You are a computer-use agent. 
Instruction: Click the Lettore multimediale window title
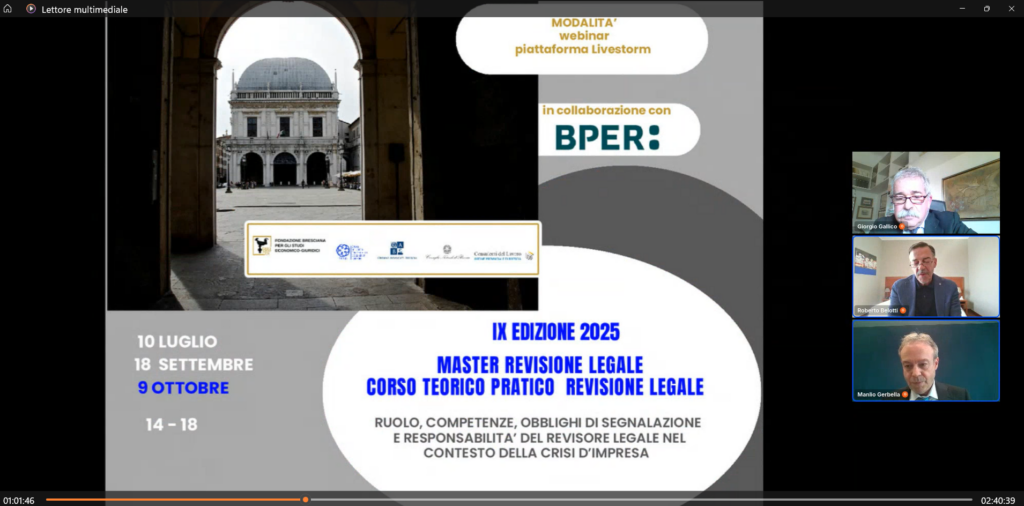(x=85, y=9)
